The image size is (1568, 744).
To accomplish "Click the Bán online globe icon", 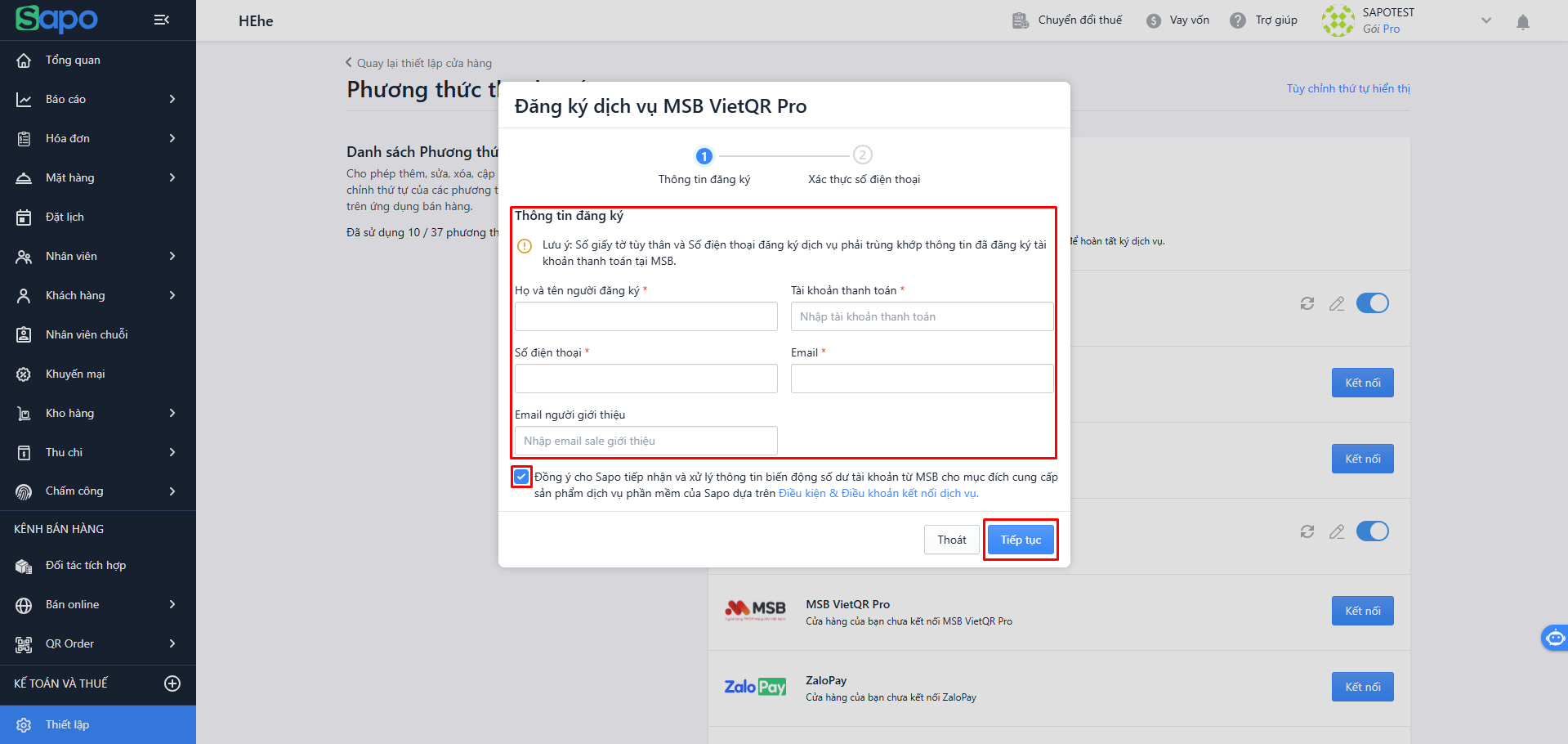I will pos(24,605).
